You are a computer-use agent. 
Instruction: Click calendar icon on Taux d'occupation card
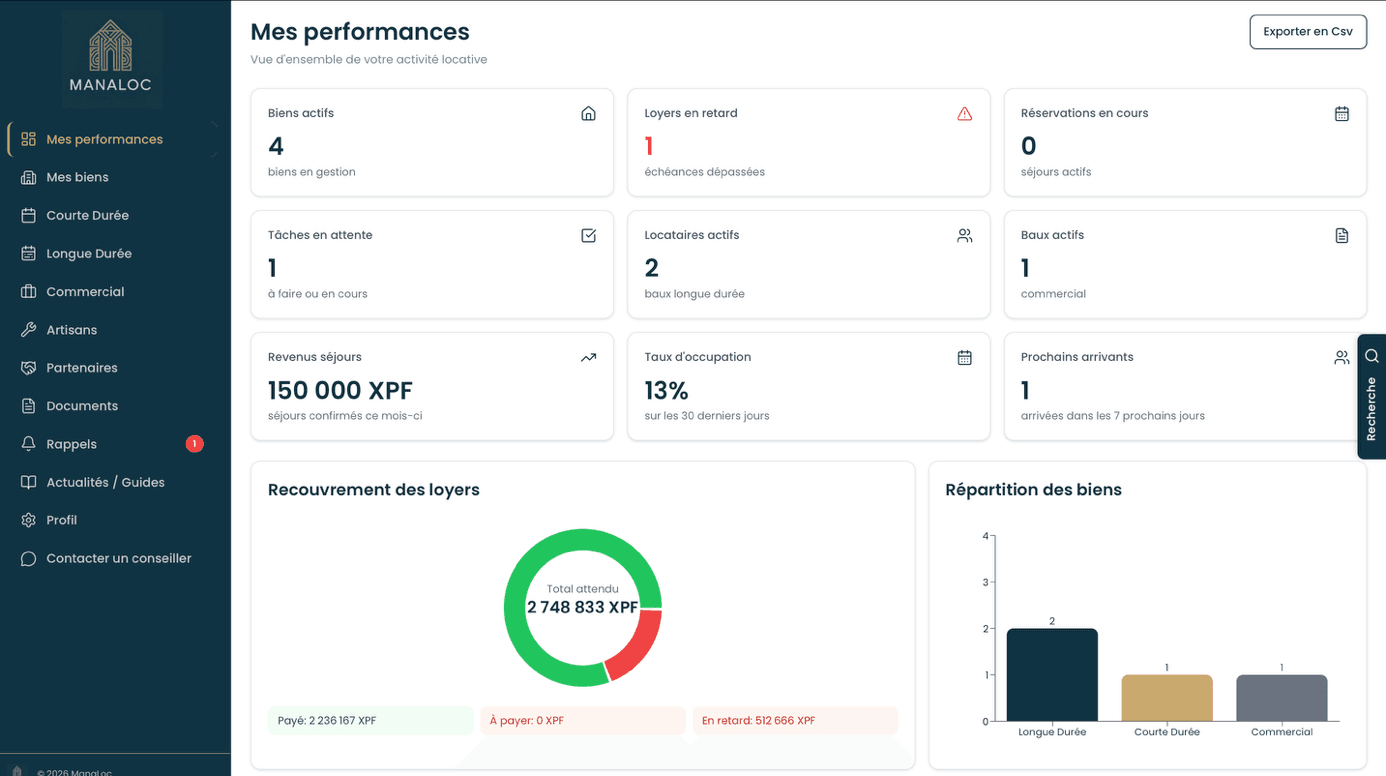[x=964, y=358]
